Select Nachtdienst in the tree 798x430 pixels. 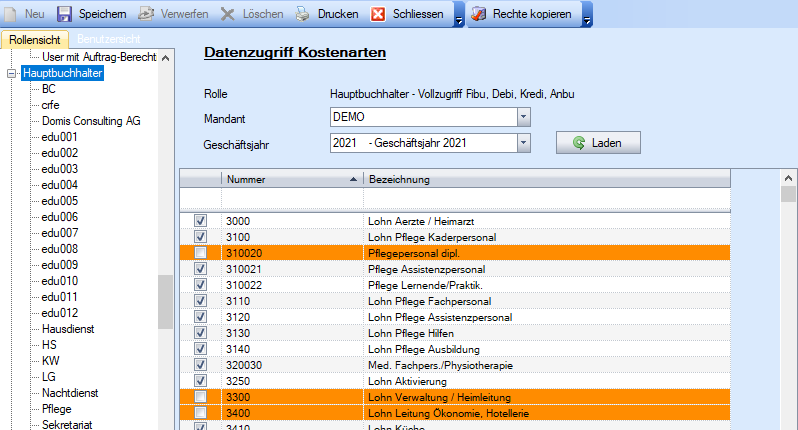70,393
